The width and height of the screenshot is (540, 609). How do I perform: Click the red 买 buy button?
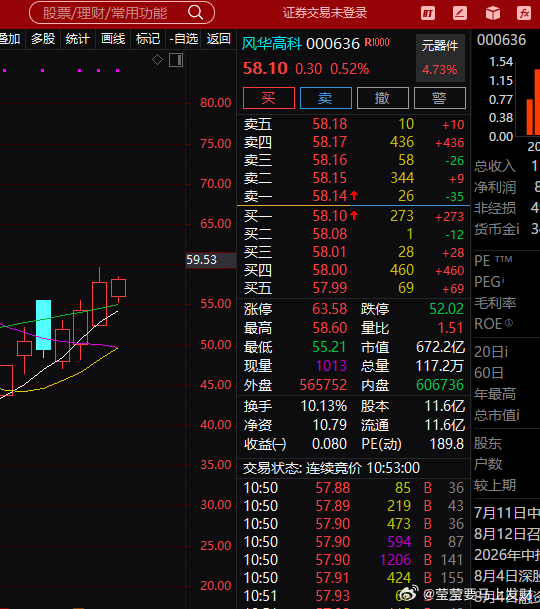tap(268, 98)
